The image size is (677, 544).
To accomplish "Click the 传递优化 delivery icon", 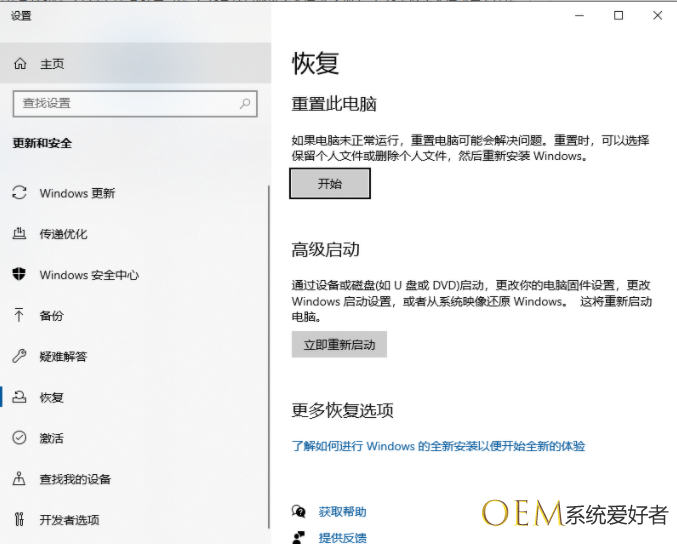I will (x=19, y=234).
